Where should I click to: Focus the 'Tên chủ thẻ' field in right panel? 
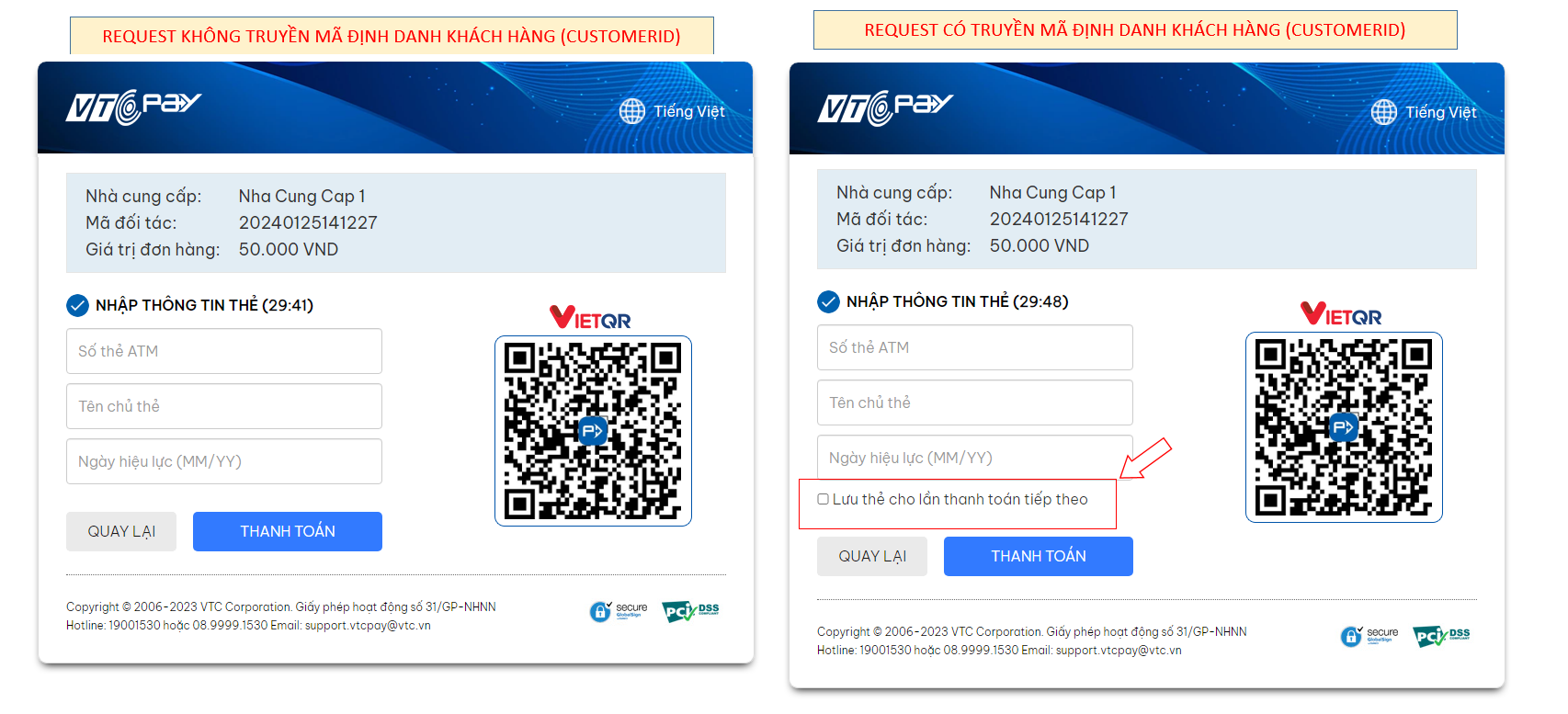[x=975, y=402]
